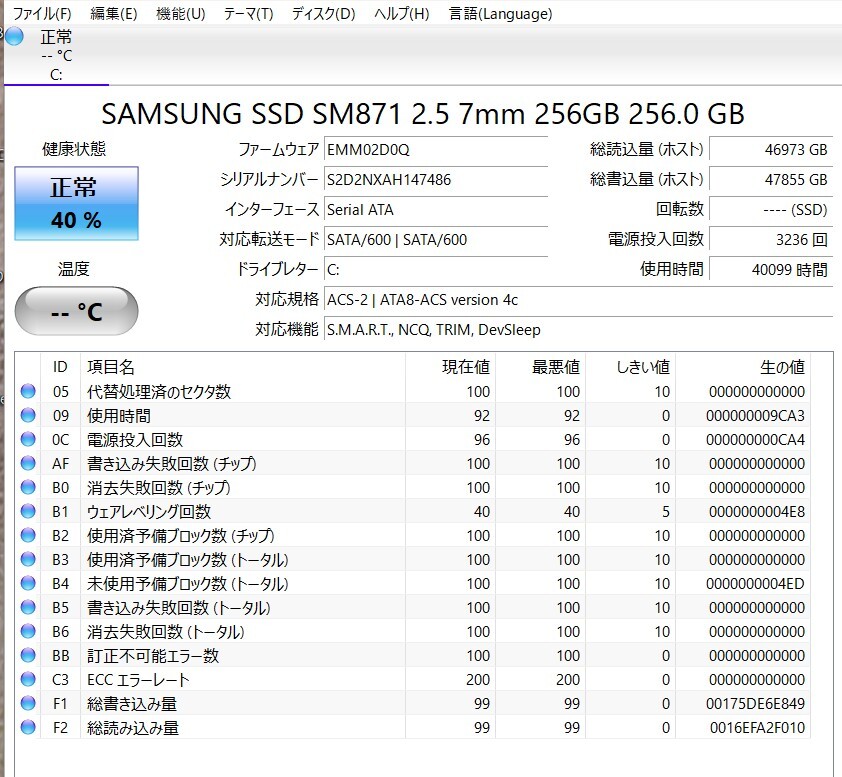Select the 使用時間 attribute name in table
The height and width of the screenshot is (777, 842).
click(119, 416)
